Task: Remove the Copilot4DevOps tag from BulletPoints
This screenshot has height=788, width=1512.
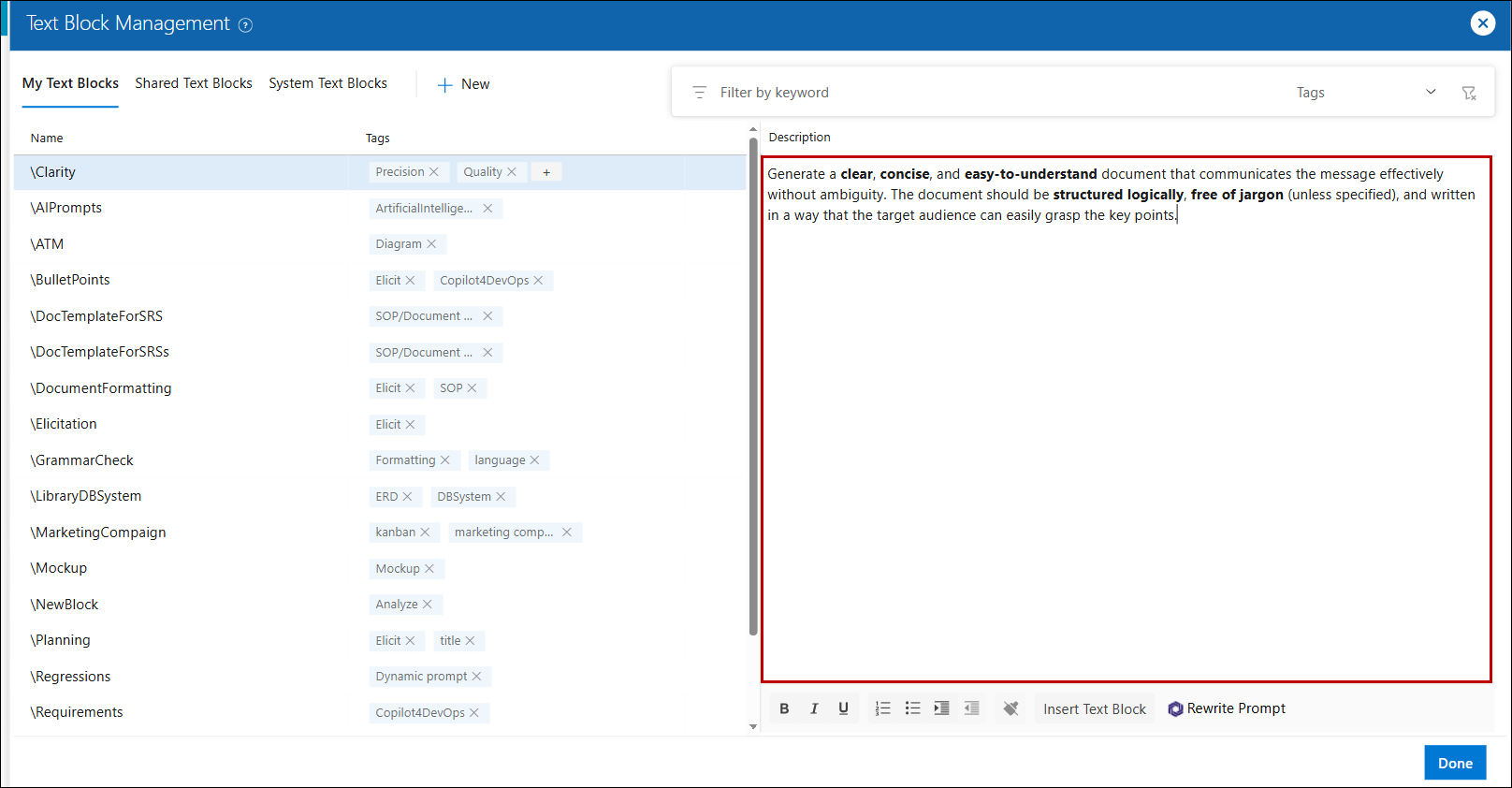Action: pyautogui.click(x=538, y=281)
